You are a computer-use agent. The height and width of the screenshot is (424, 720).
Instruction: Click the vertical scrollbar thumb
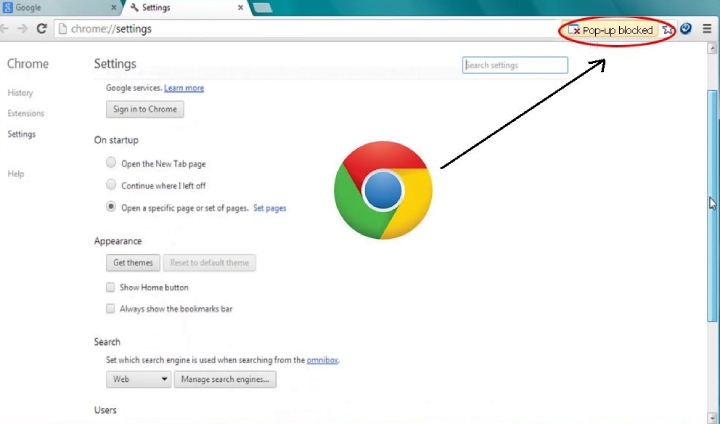coord(712,206)
